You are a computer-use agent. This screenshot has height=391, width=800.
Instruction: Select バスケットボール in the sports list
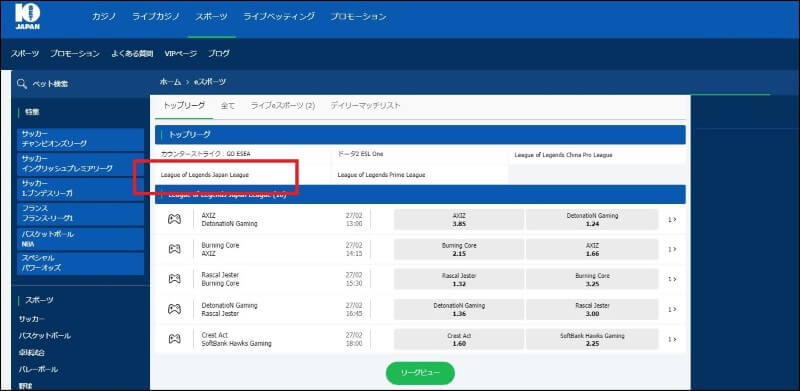(45, 336)
